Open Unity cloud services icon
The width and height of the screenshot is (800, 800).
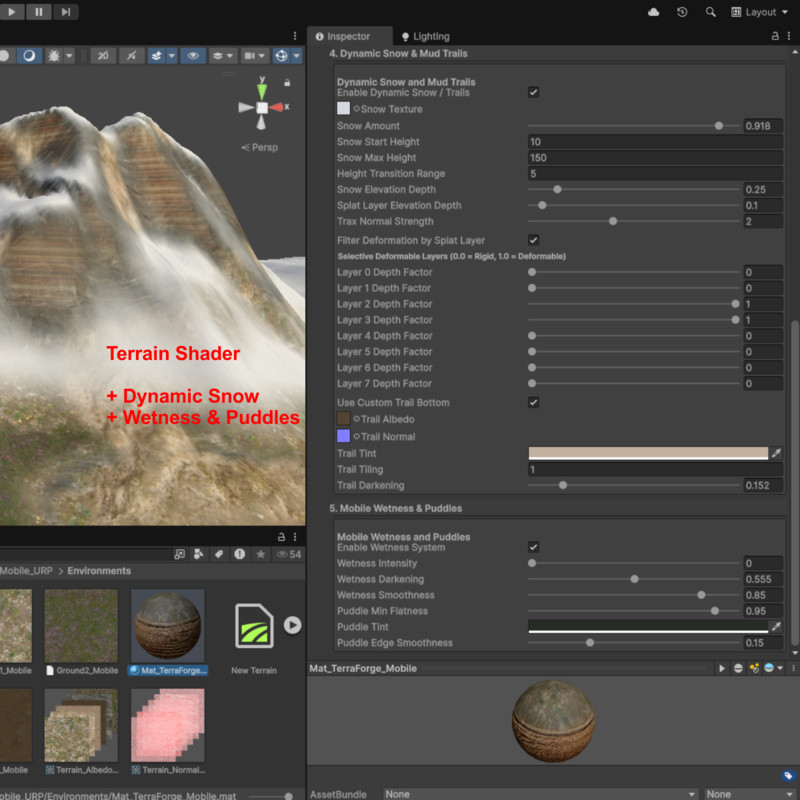tap(654, 12)
